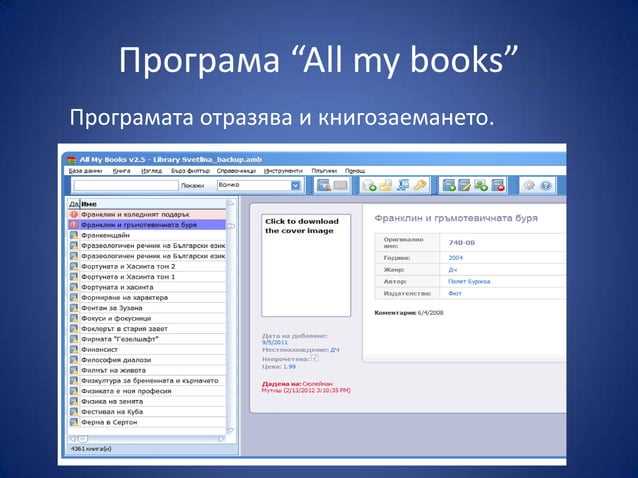This screenshot has width=638, height=478.
Task: Click the All My Books title bar app icon
Action: tap(72, 159)
